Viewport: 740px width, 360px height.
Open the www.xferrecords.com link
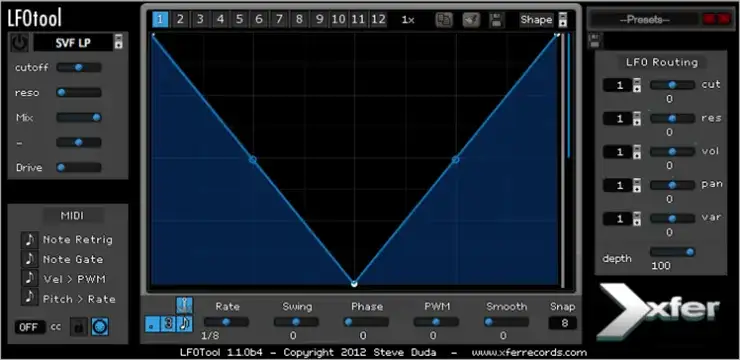(529, 352)
